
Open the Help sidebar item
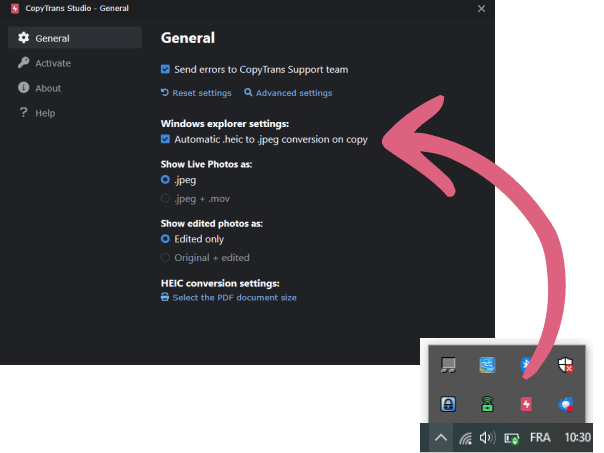pyautogui.click(x=44, y=113)
